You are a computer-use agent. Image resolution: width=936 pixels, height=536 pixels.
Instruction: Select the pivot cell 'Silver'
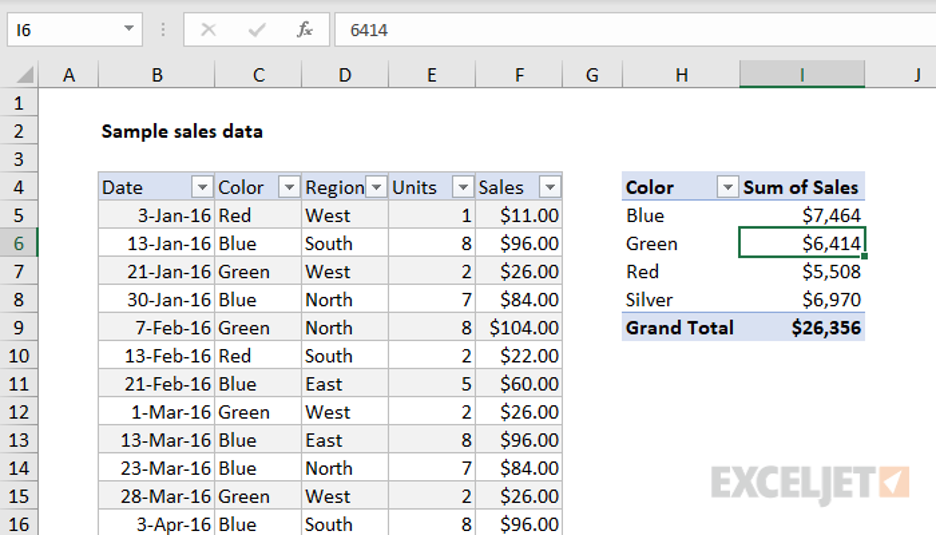click(681, 300)
